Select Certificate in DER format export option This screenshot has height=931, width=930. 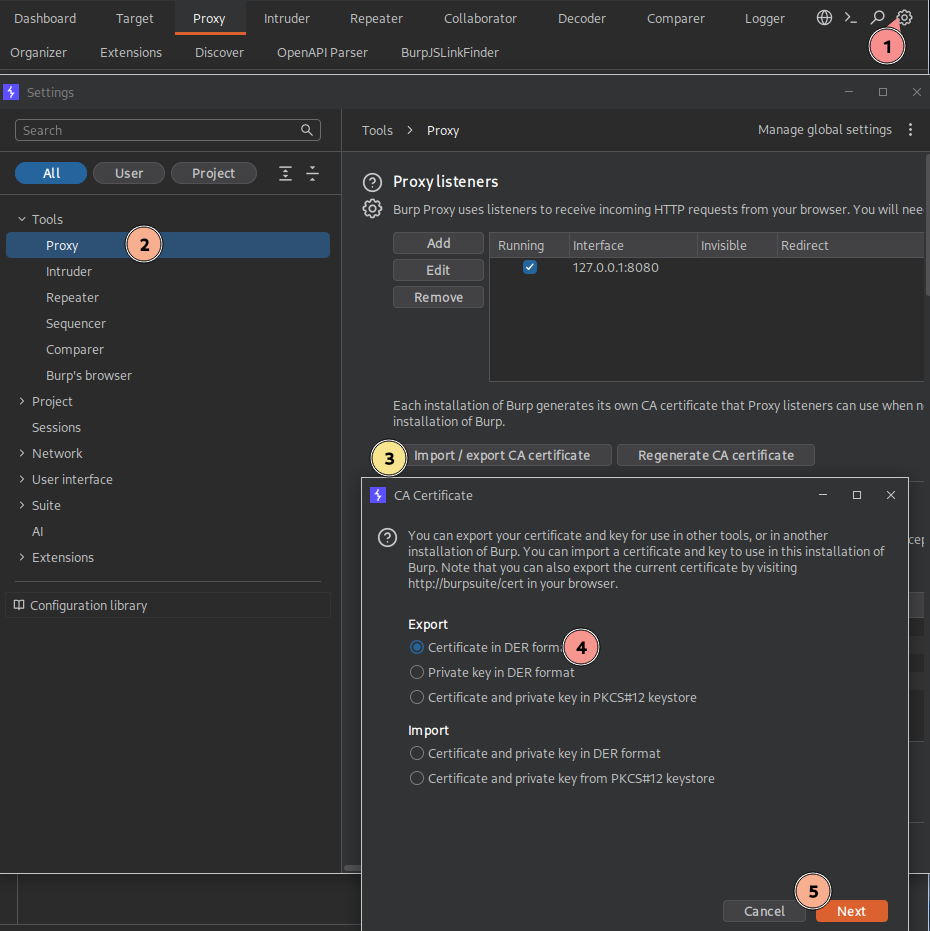click(x=417, y=647)
